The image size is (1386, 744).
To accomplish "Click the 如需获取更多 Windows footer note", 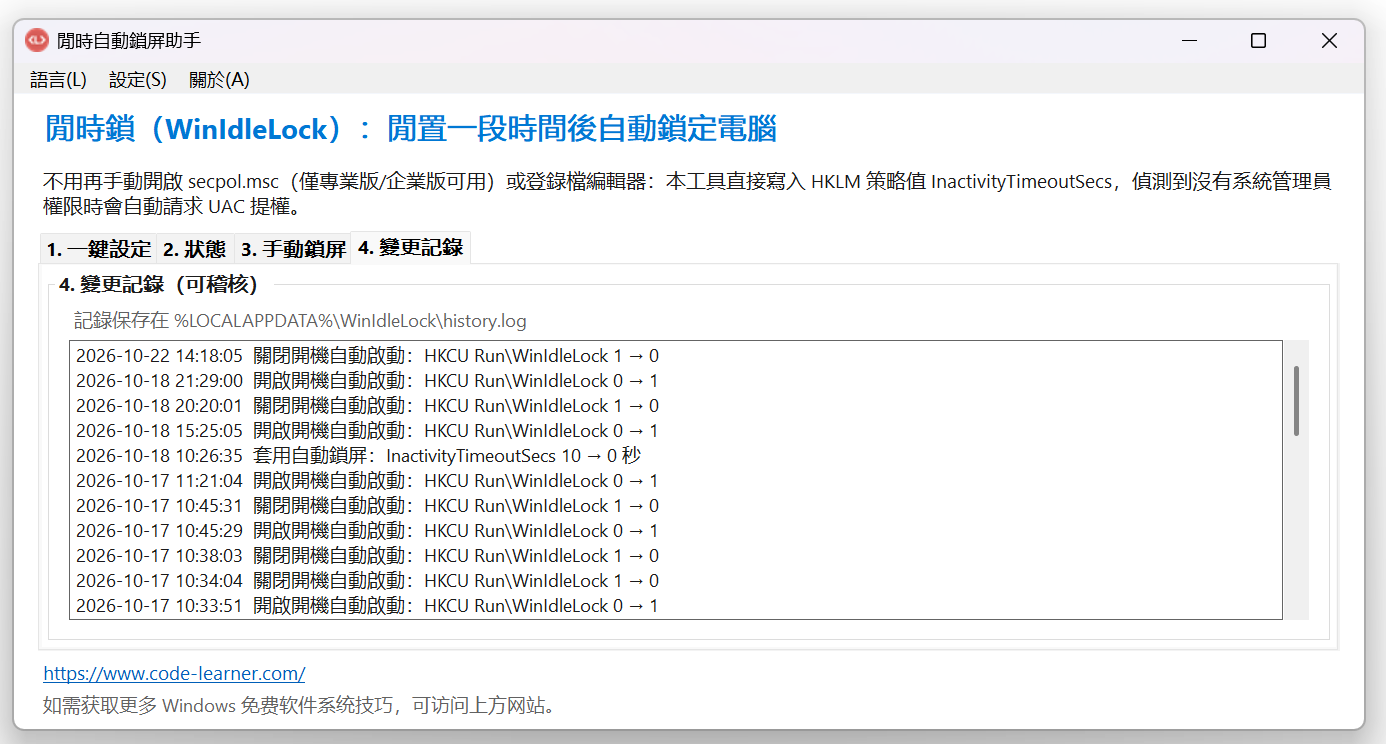I will 299,705.
